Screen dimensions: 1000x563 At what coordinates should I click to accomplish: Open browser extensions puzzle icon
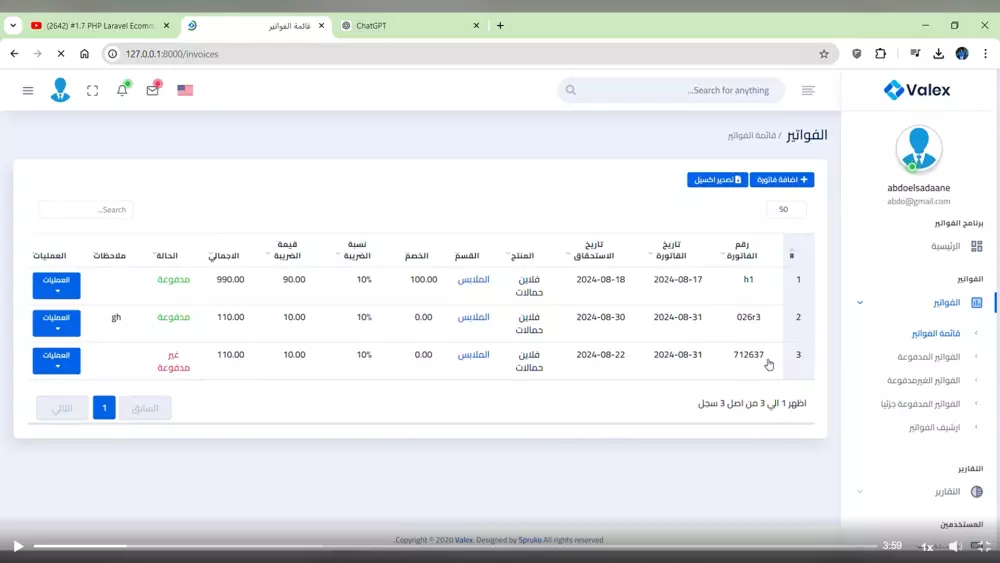[881, 54]
